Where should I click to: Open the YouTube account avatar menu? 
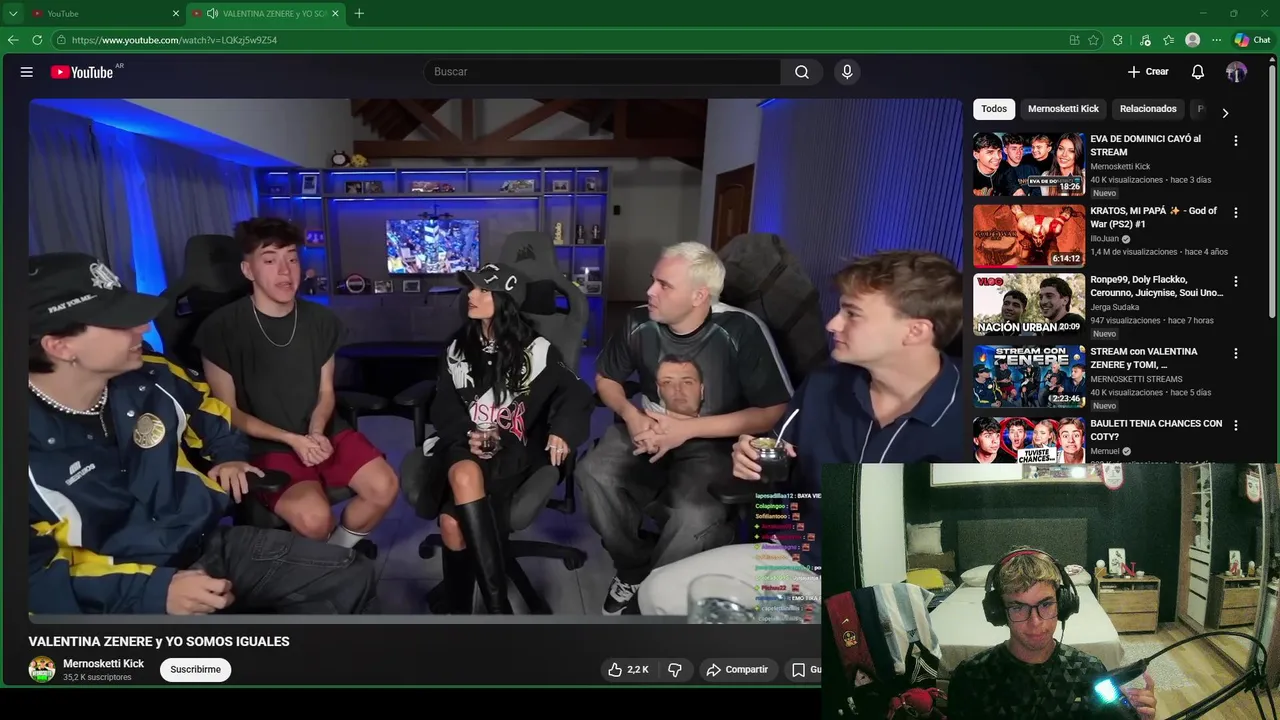point(1237,72)
